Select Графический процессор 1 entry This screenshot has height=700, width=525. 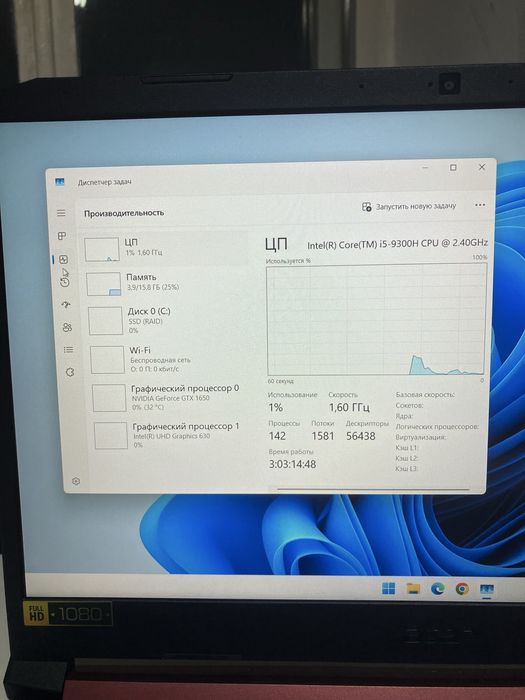point(173,435)
